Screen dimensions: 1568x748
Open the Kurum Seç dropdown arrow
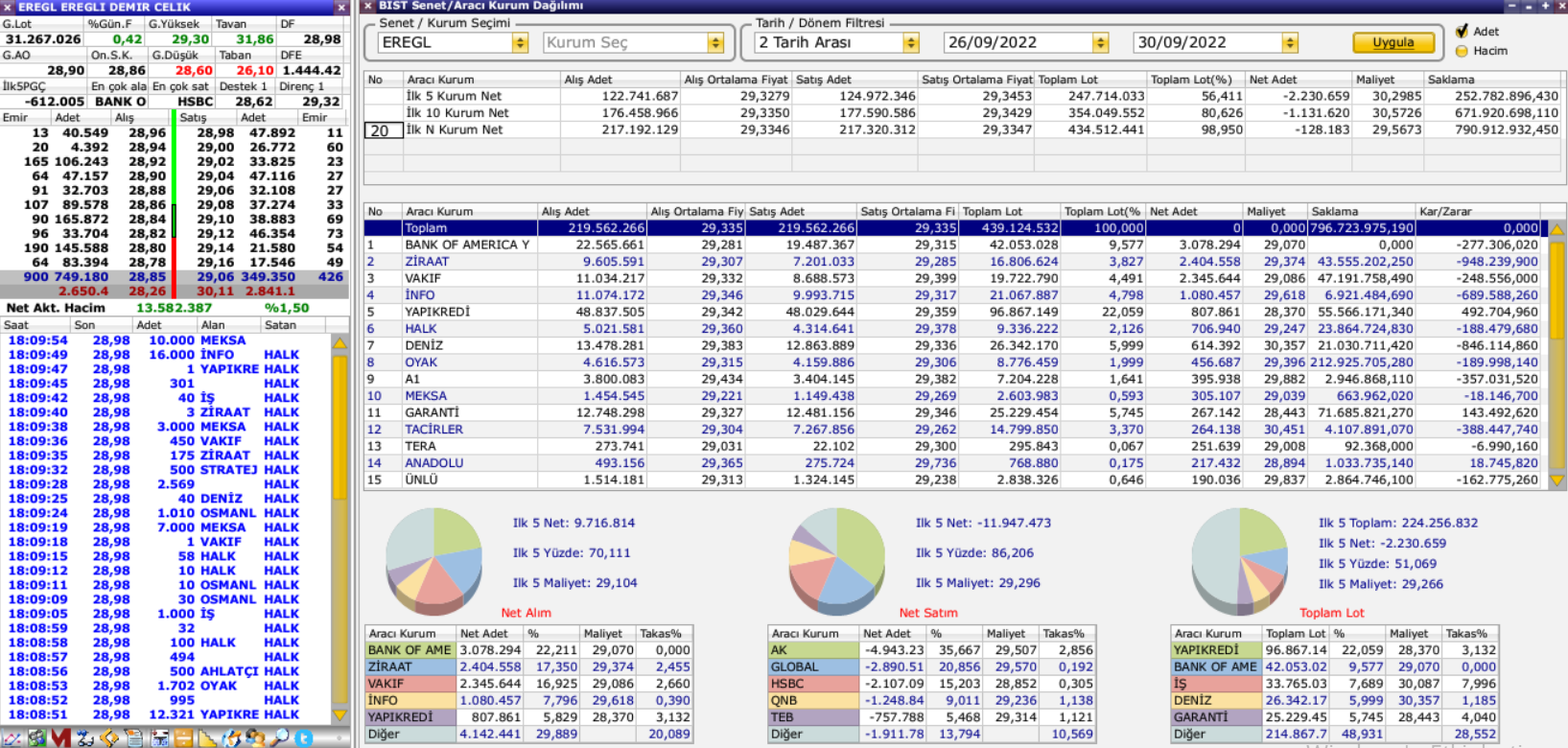[x=715, y=43]
